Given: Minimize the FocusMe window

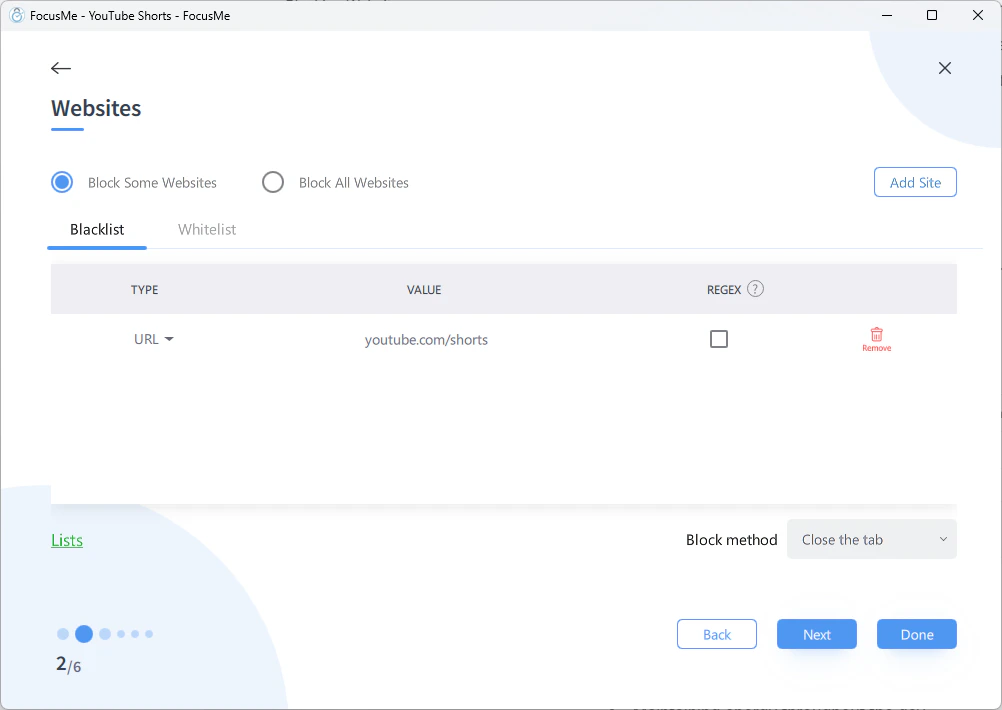Looking at the screenshot, I should (887, 15).
